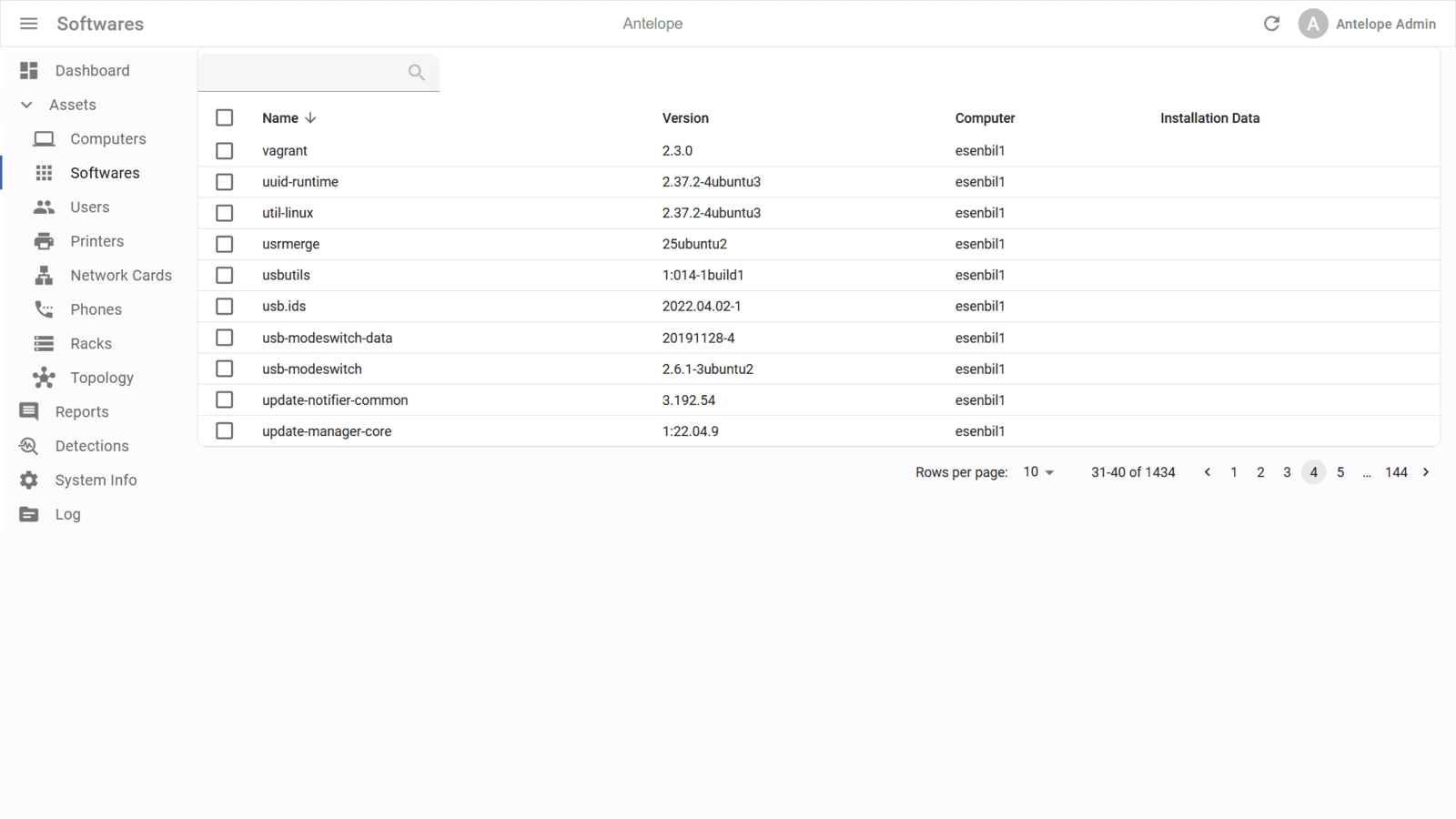Open Dashboard in the sidebar
Viewport: 1456px width, 819px height.
pyautogui.click(x=92, y=70)
